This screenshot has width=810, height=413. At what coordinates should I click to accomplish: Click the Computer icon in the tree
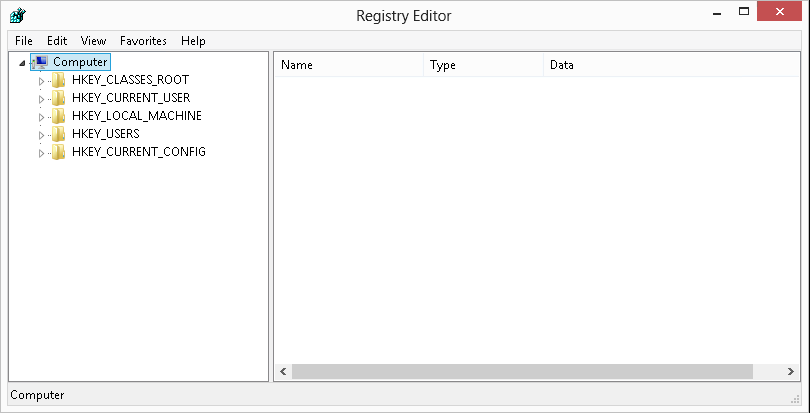tap(40, 62)
